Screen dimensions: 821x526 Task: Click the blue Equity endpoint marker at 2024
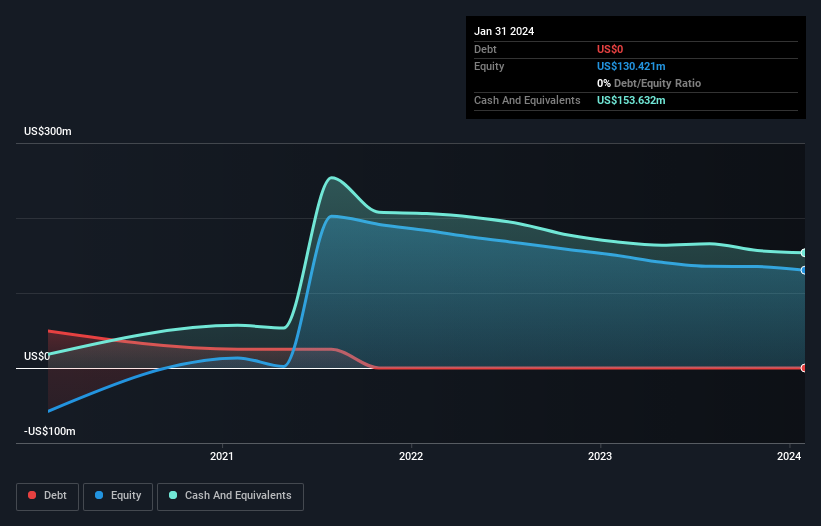coord(804,270)
